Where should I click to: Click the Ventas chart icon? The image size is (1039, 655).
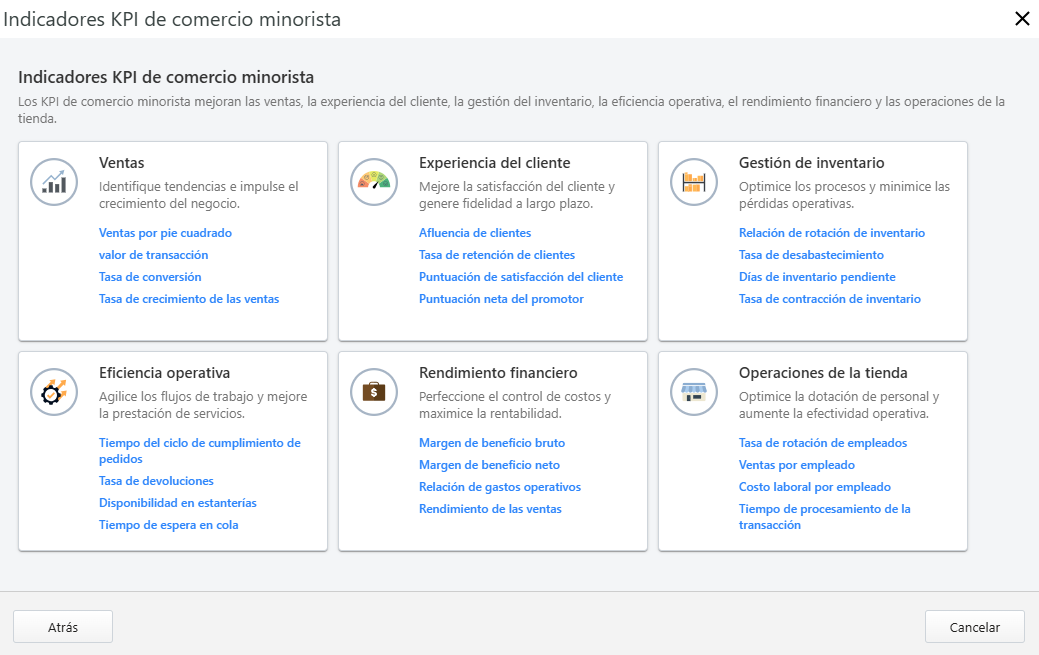click(53, 182)
